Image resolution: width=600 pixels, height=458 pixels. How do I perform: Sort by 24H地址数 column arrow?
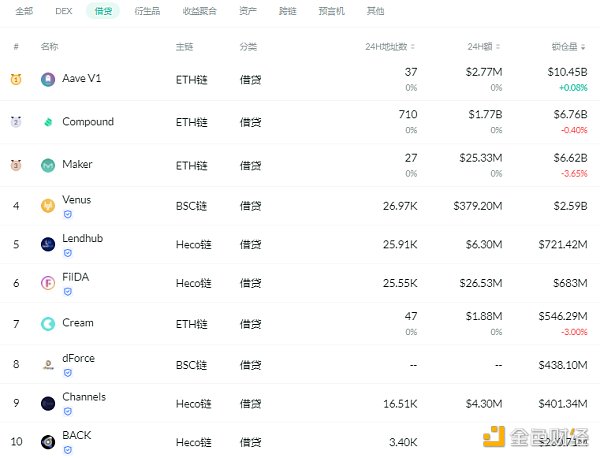coord(413,47)
